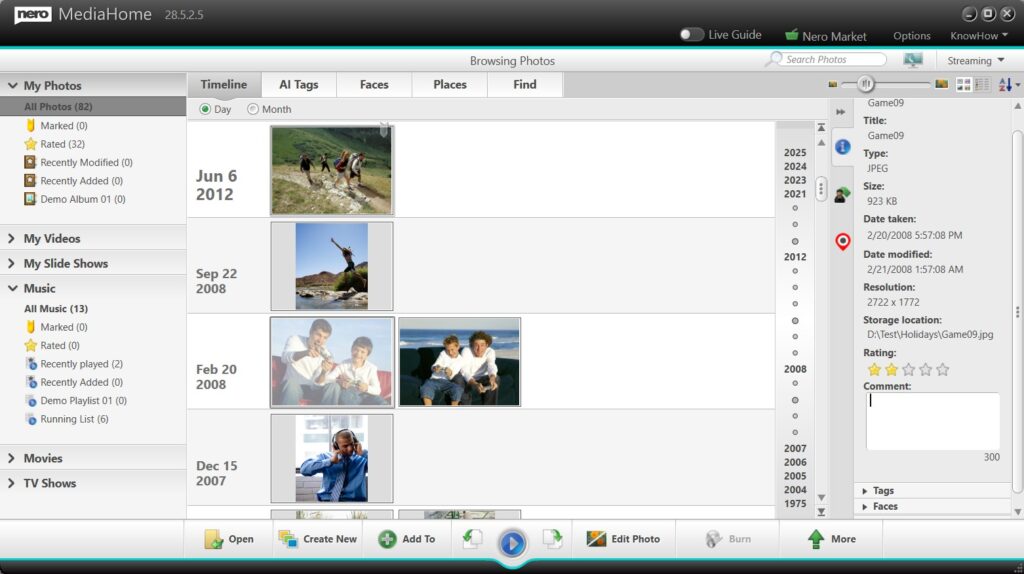Open the Options menu
1024x574 pixels.
912,36
